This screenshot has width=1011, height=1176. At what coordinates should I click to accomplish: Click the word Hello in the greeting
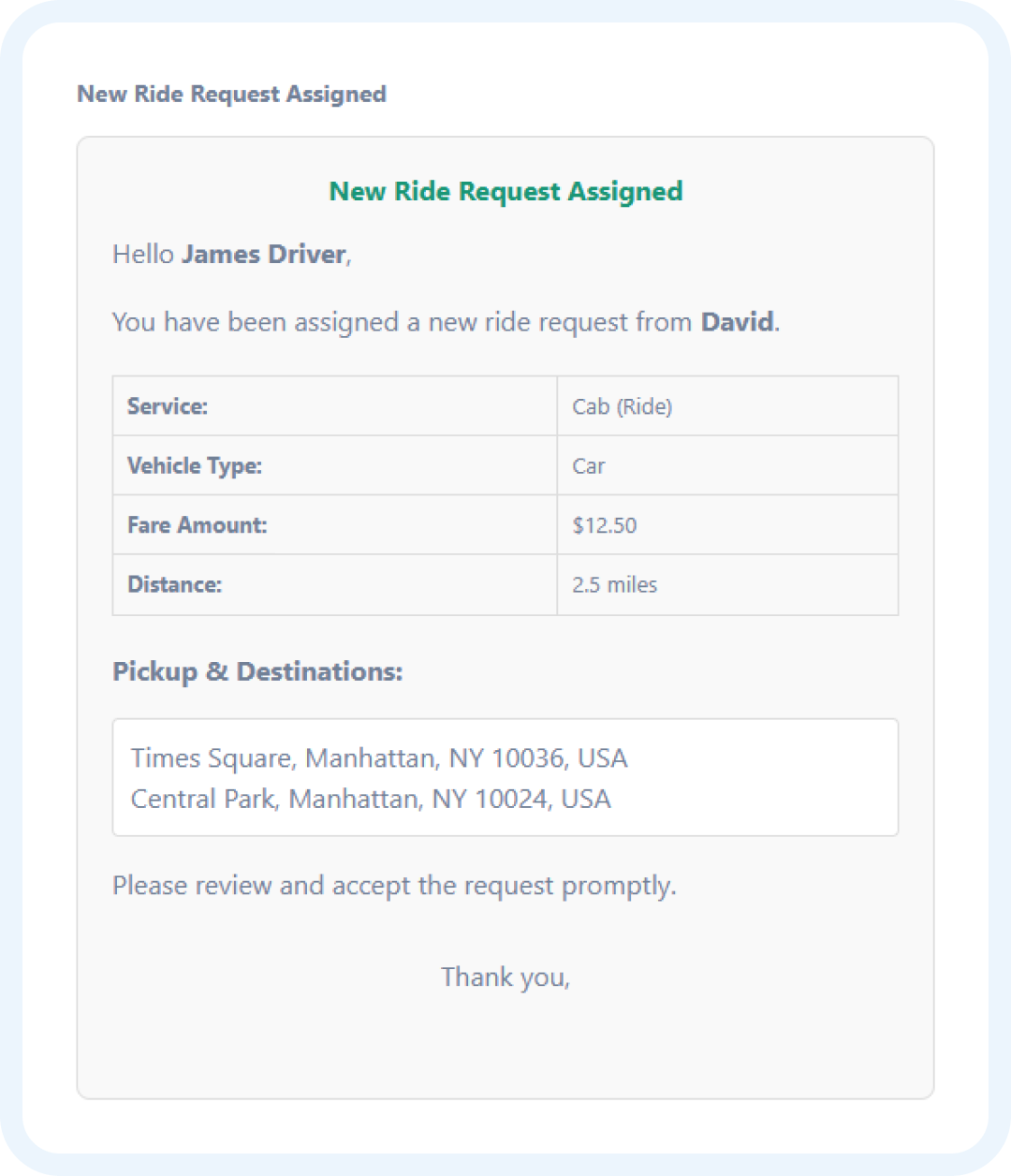(143, 255)
